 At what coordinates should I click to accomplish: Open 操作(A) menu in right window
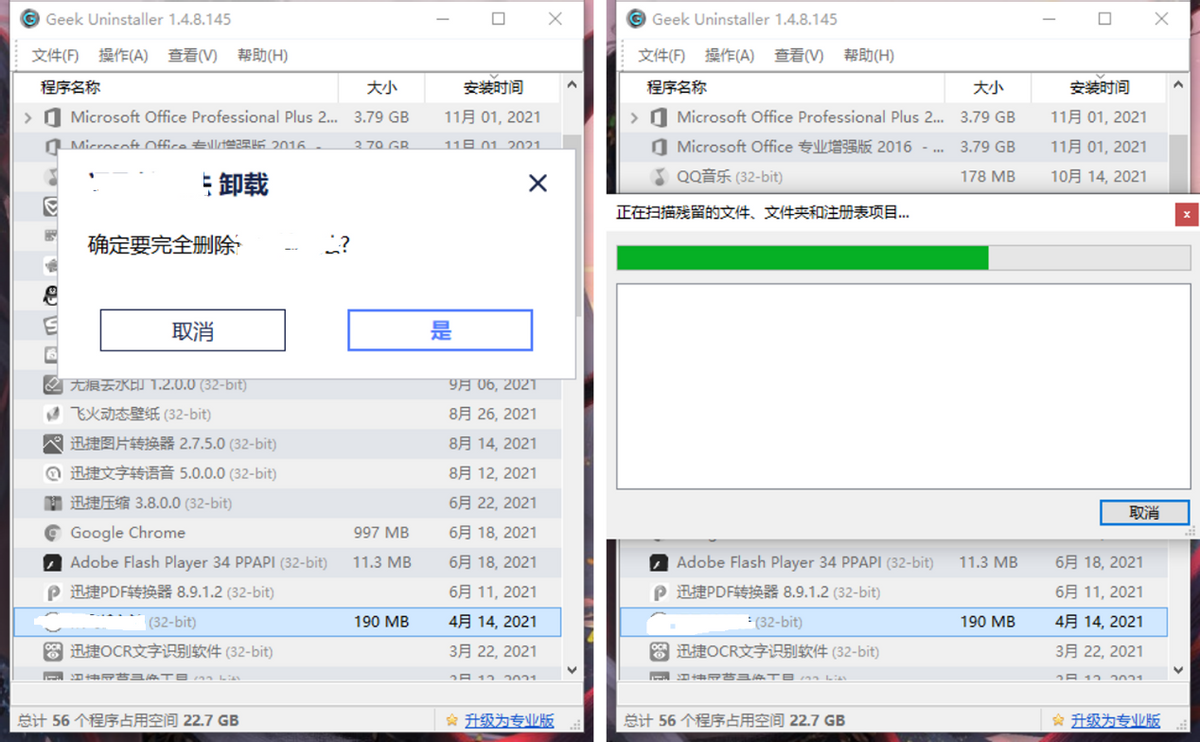pyautogui.click(x=729, y=55)
